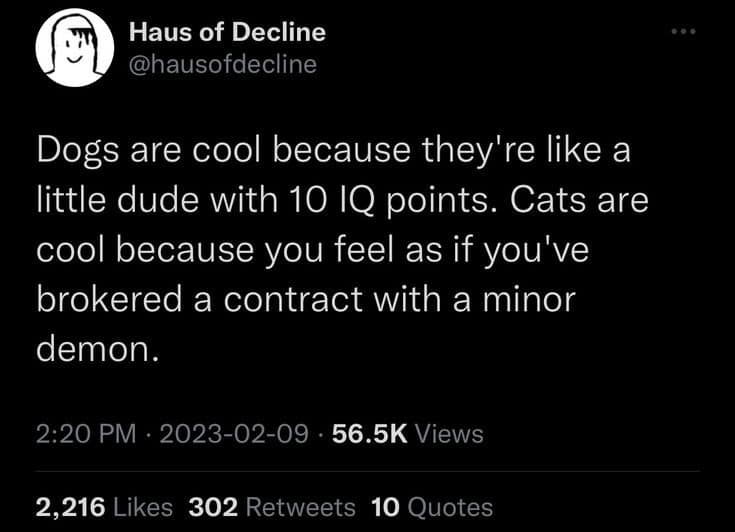The height and width of the screenshot is (532, 735).
Task: Click the phrase "you feel as if you've"
Action: [450, 249]
